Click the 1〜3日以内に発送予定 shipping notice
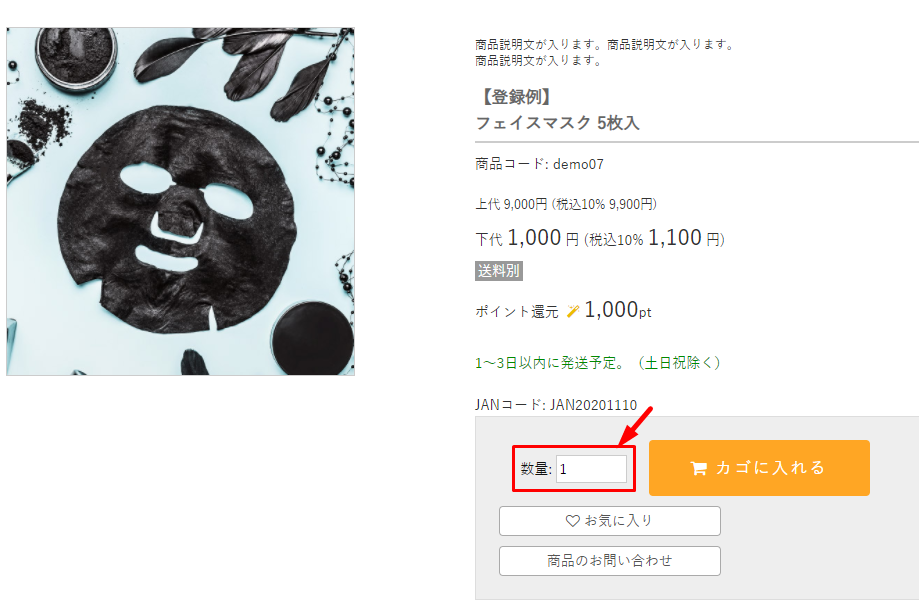This screenshot has height=602, width=919. (x=598, y=362)
